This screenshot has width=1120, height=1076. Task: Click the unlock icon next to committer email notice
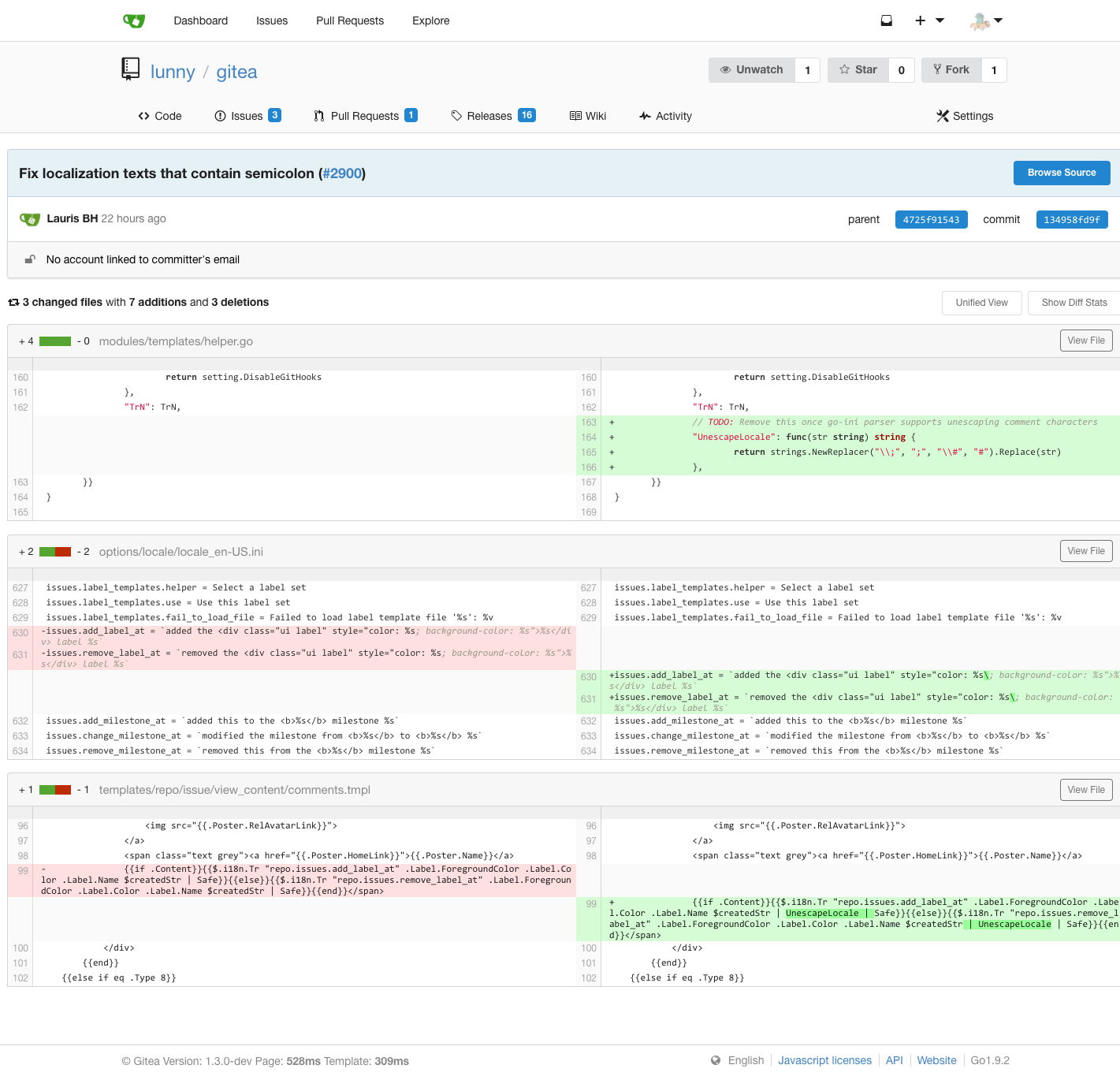pyautogui.click(x=30, y=259)
